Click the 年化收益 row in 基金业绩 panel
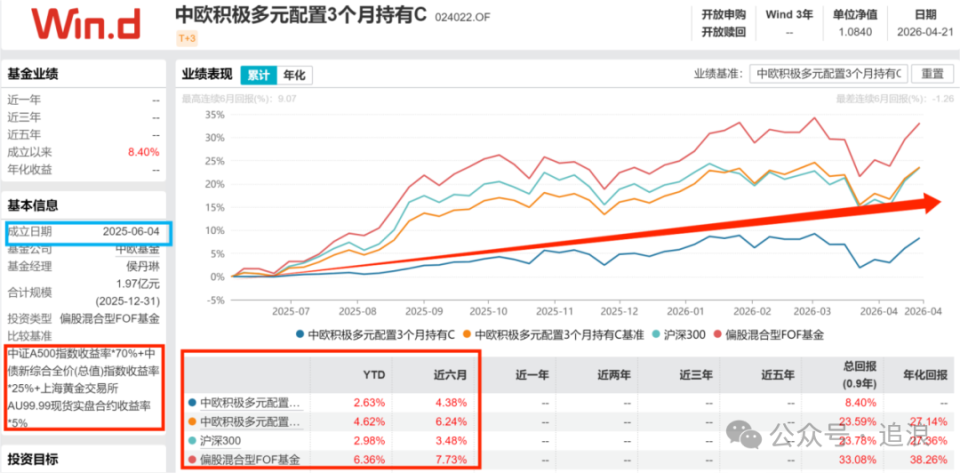This screenshot has width=960, height=473. [83, 170]
